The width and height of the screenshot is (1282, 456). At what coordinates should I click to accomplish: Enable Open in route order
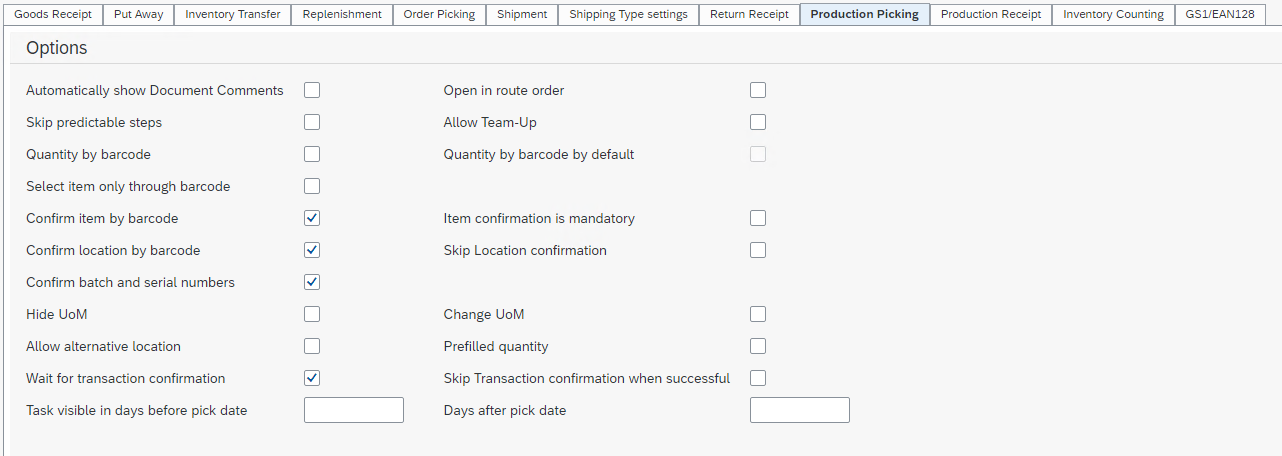point(758,90)
